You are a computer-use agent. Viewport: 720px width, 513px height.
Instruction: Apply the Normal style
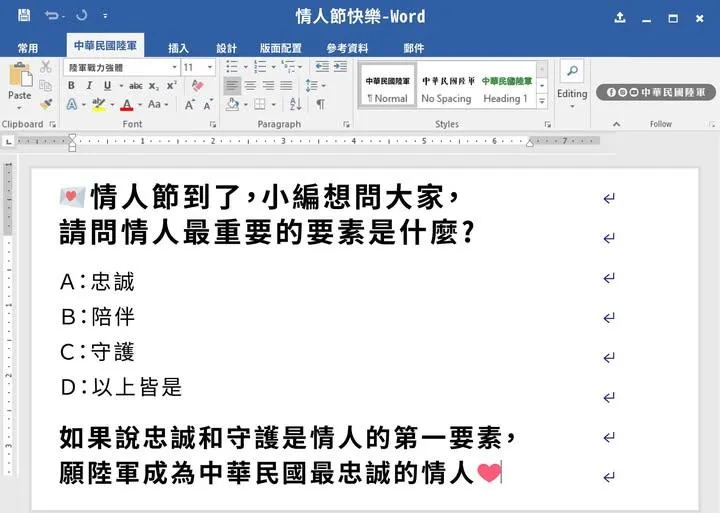pyautogui.click(x=388, y=85)
